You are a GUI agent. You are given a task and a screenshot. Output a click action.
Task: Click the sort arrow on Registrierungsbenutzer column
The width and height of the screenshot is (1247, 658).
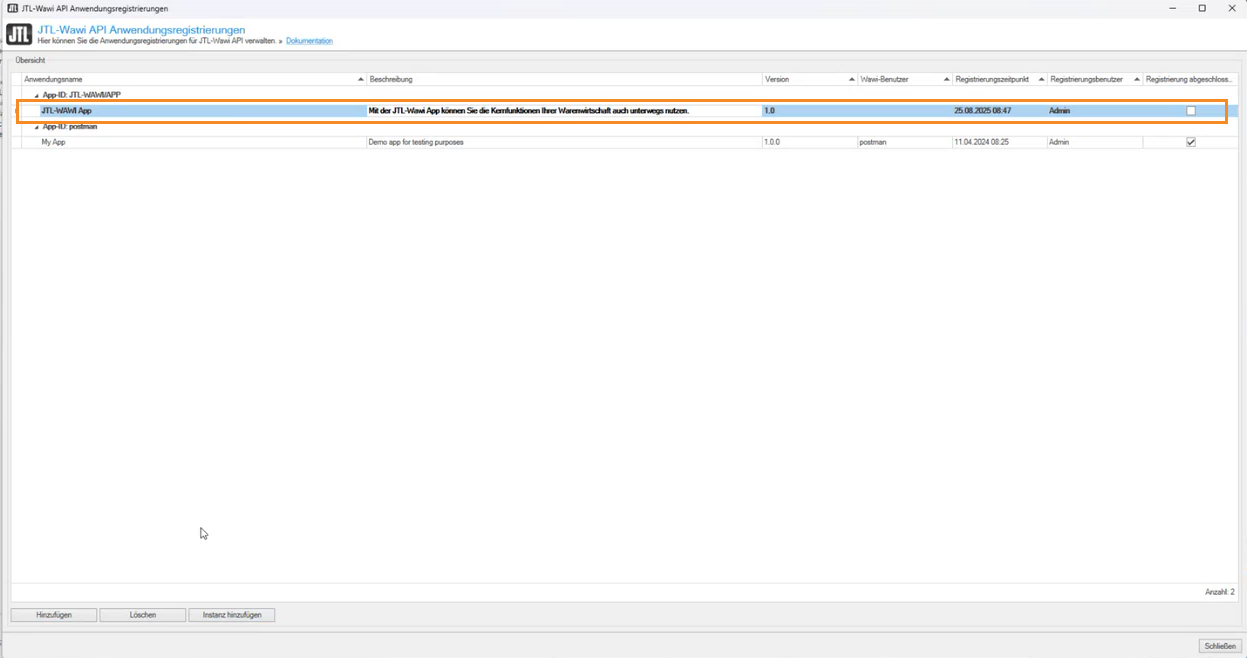pyautogui.click(x=1137, y=80)
